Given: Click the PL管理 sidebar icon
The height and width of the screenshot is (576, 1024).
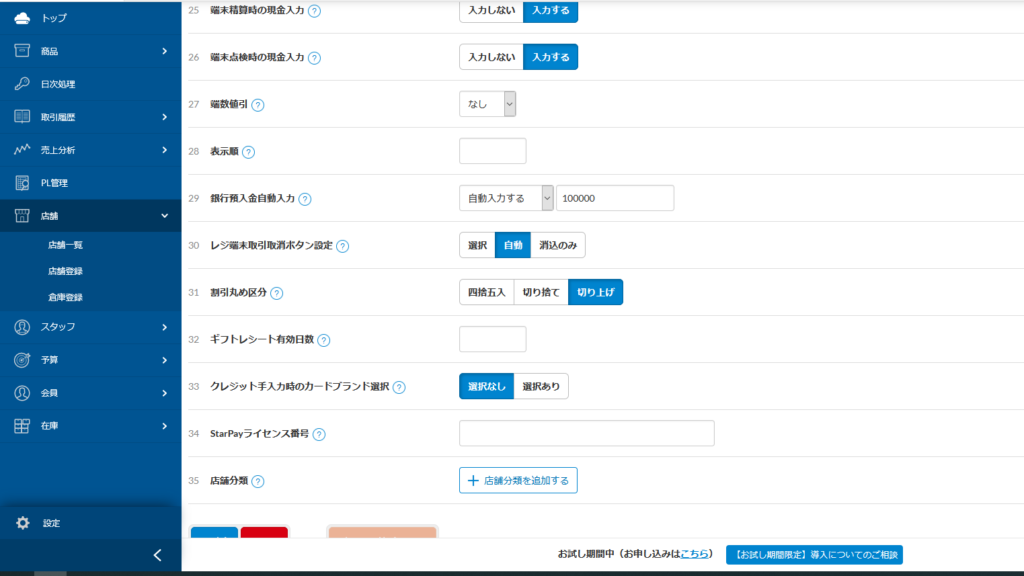Looking at the screenshot, I should [x=22, y=183].
